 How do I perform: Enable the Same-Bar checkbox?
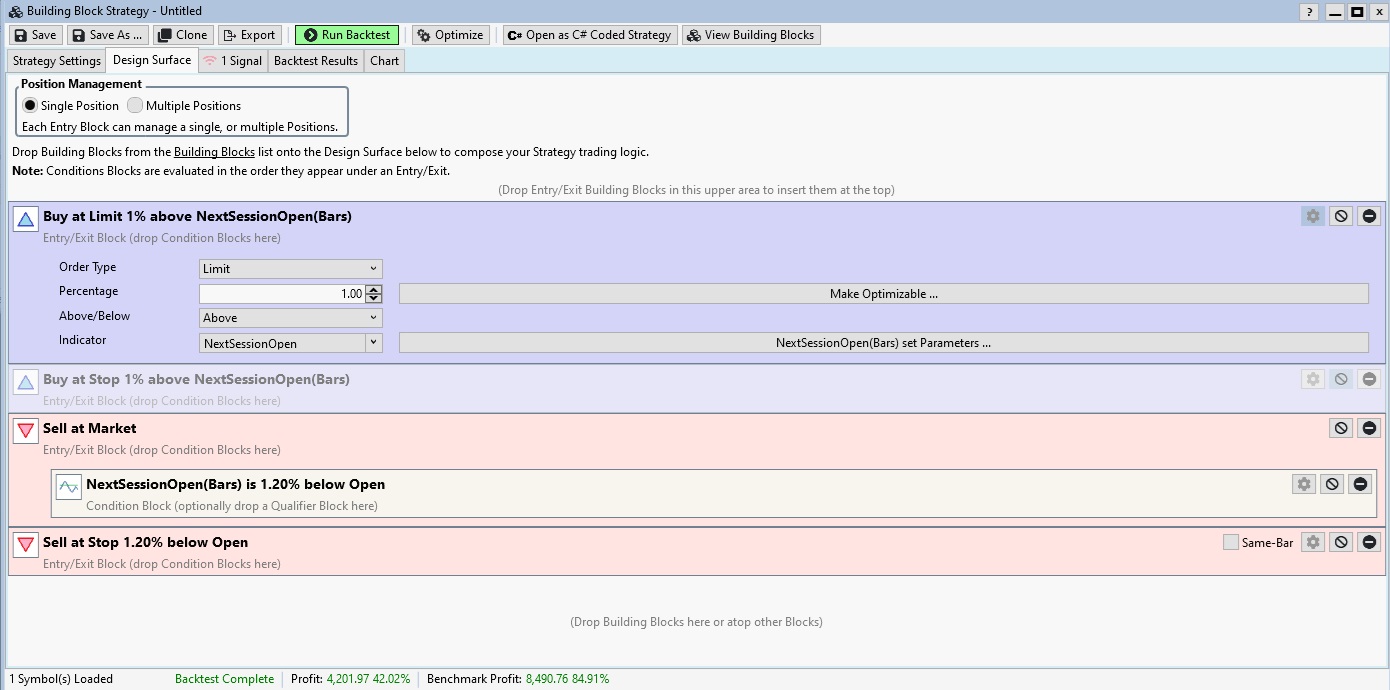1231,542
